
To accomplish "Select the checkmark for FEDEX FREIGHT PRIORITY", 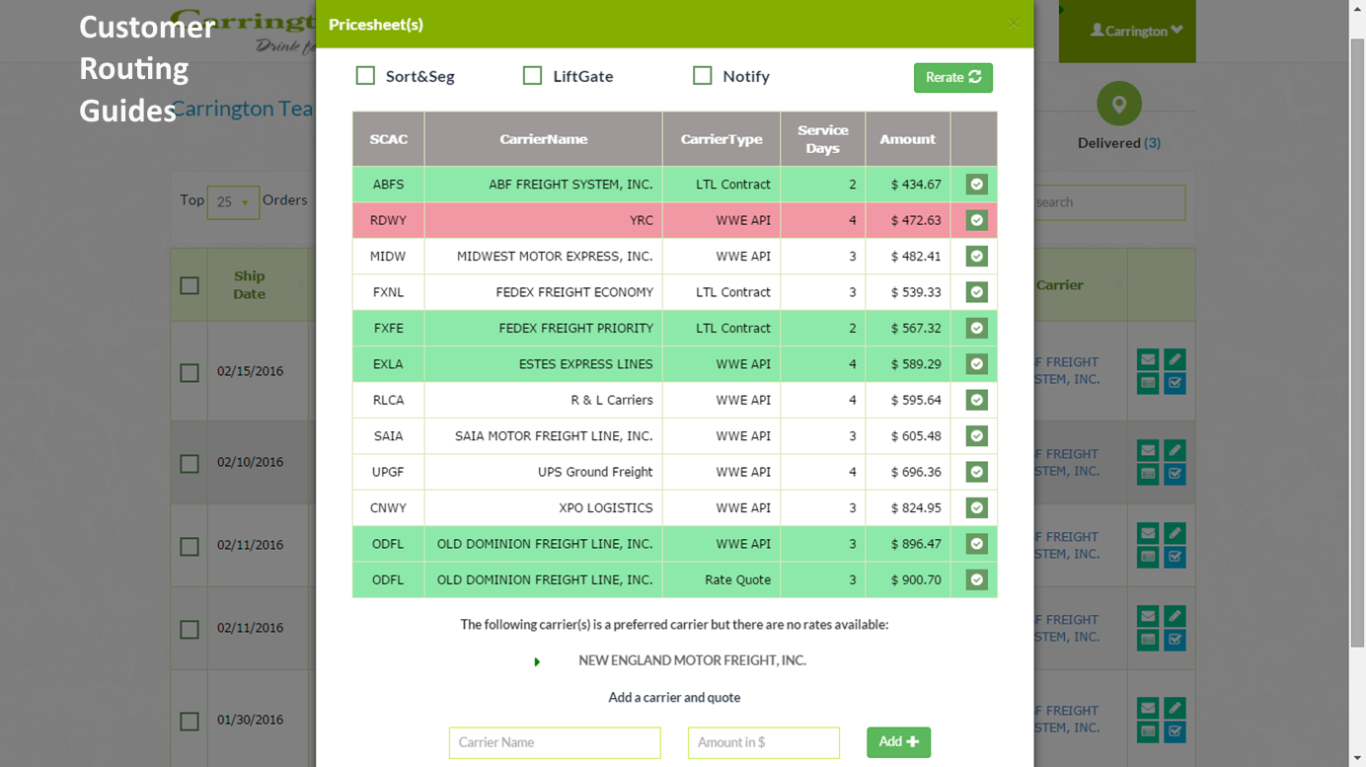I will tap(976, 328).
